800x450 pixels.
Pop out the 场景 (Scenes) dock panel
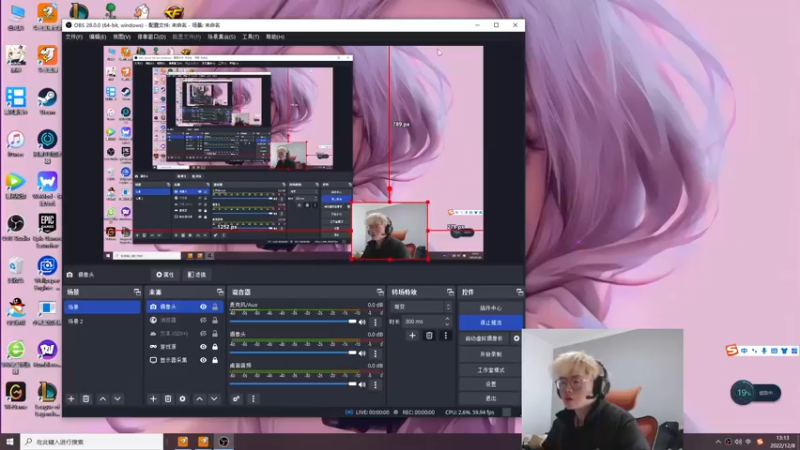[x=137, y=292]
